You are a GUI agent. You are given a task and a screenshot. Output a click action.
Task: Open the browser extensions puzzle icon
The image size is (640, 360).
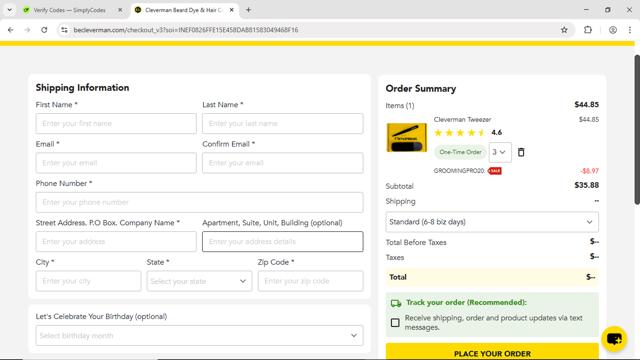[588, 30]
